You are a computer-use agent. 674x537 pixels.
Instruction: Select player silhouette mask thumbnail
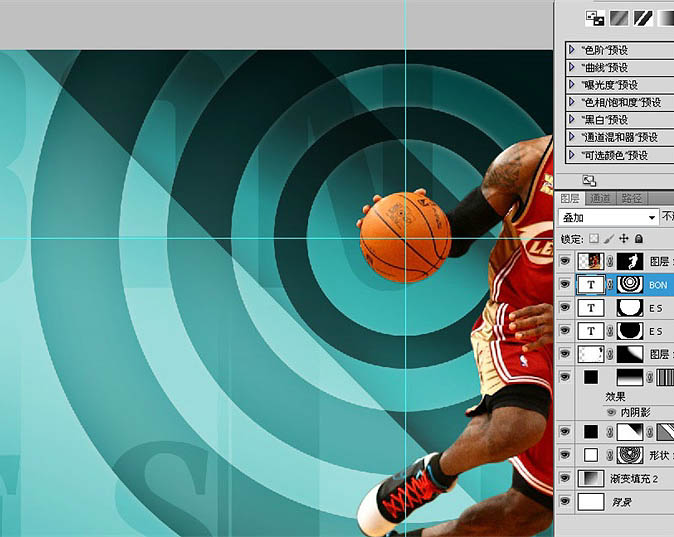pyautogui.click(x=630, y=261)
